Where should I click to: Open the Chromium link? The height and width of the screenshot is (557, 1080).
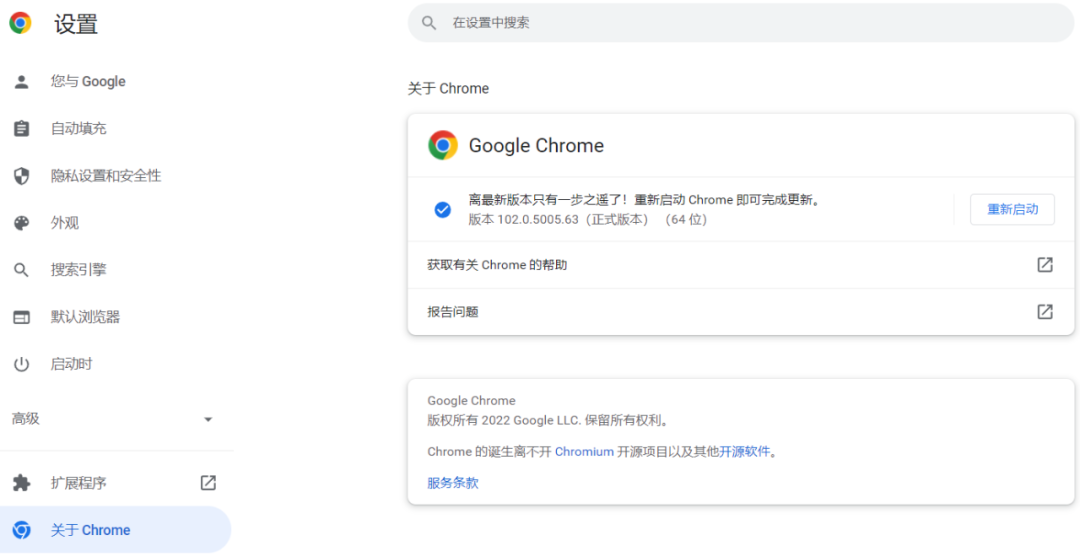point(584,451)
